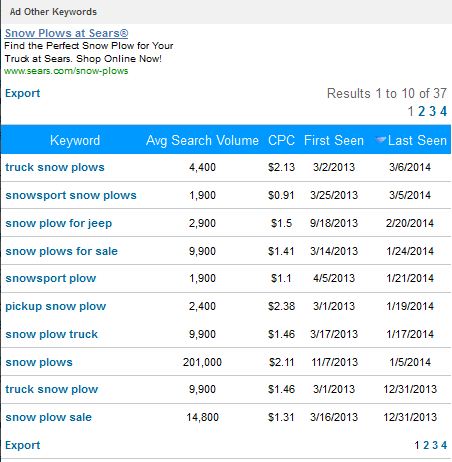452x462 pixels.
Task: Select CPC value $1.41
Action: click(281, 251)
